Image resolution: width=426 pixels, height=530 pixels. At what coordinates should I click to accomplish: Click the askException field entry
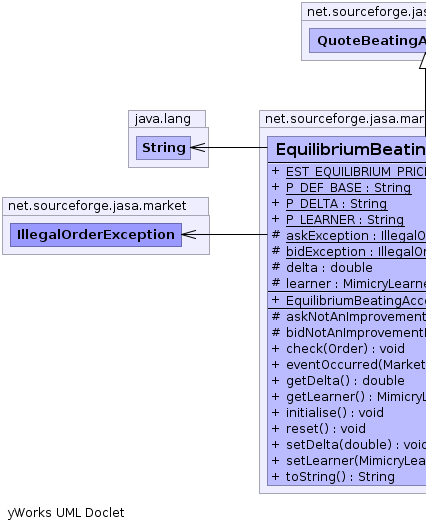pos(356,236)
